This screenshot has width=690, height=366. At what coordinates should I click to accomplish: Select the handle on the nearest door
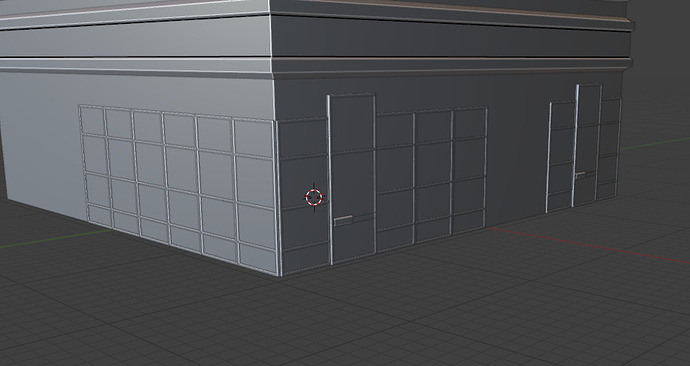(x=343, y=220)
